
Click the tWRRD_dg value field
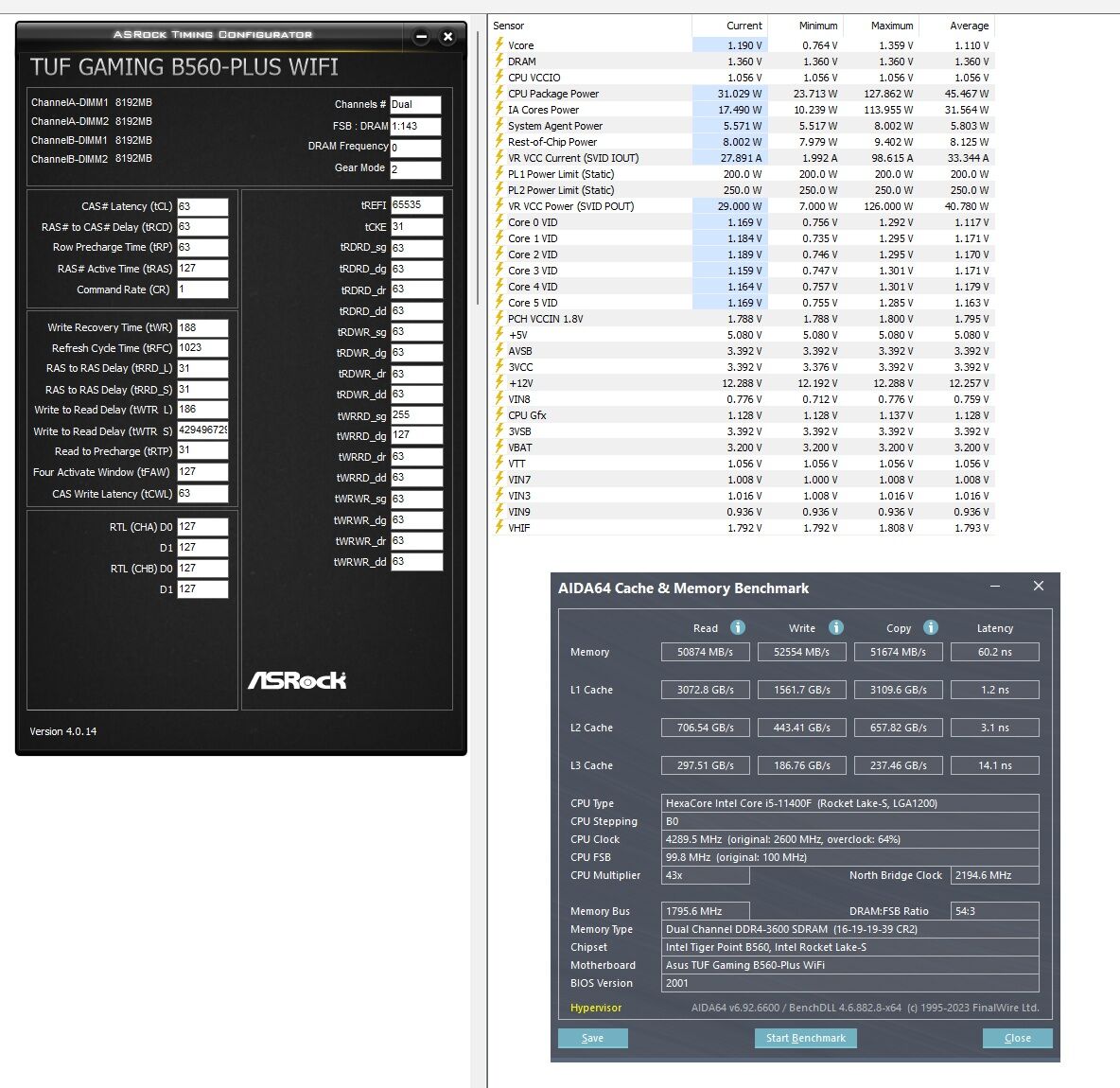point(417,435)
